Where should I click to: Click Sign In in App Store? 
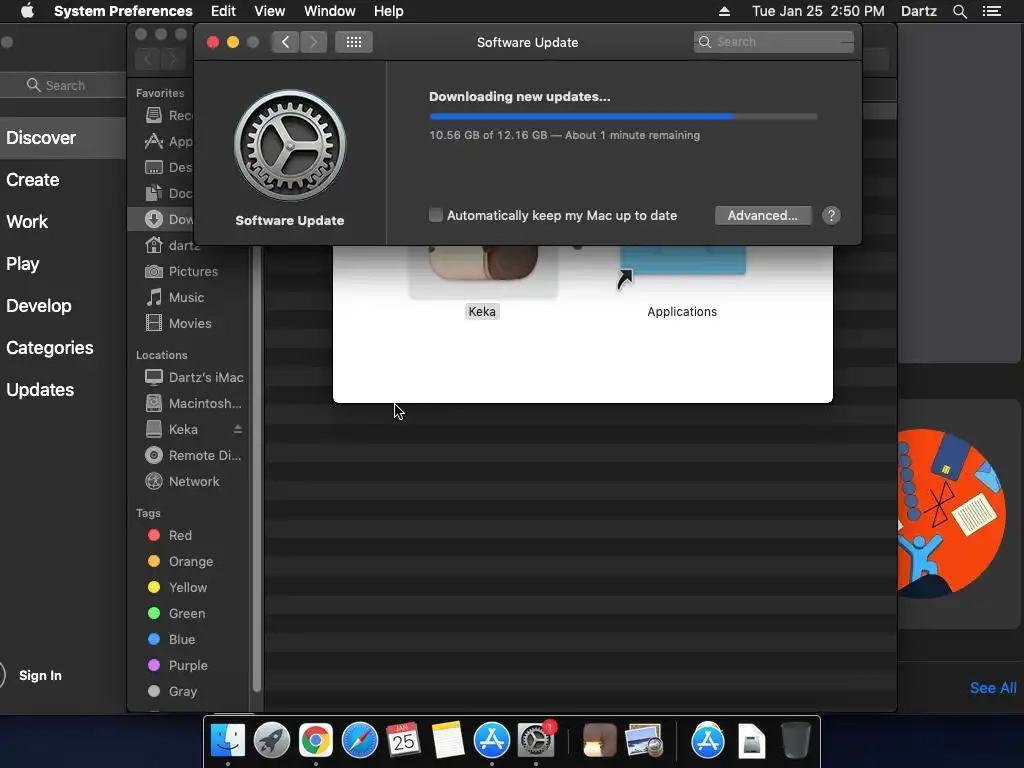[x=40, y=675]
